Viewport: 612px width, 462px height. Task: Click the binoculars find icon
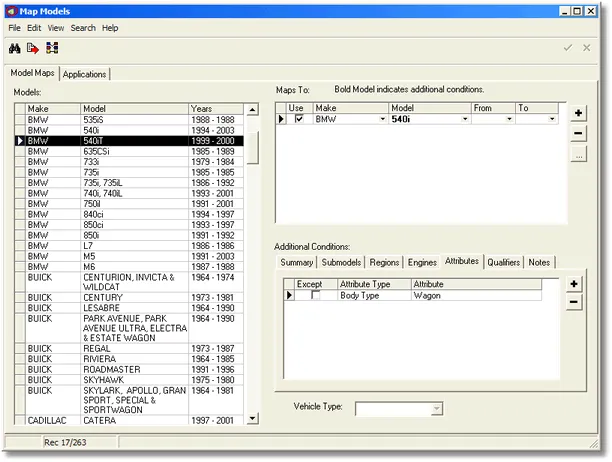[x=15, y=48]
